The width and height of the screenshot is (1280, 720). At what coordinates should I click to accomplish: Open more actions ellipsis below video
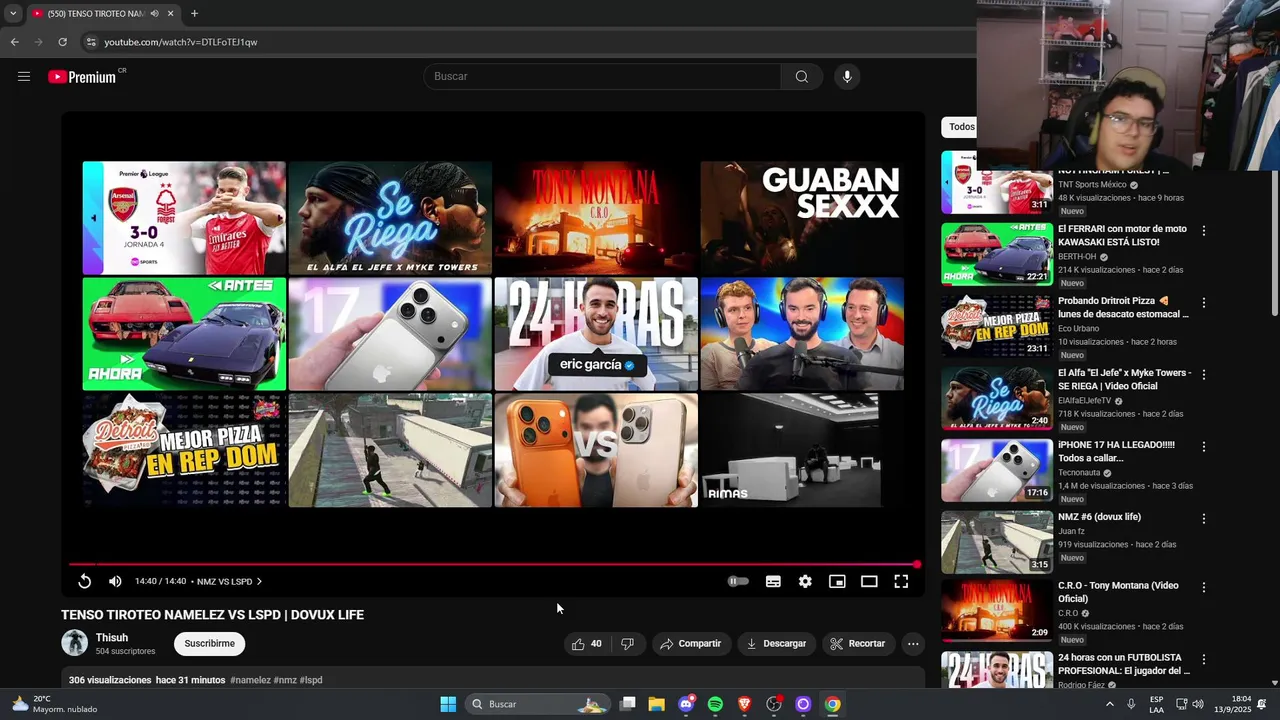(x=913, y=644)
